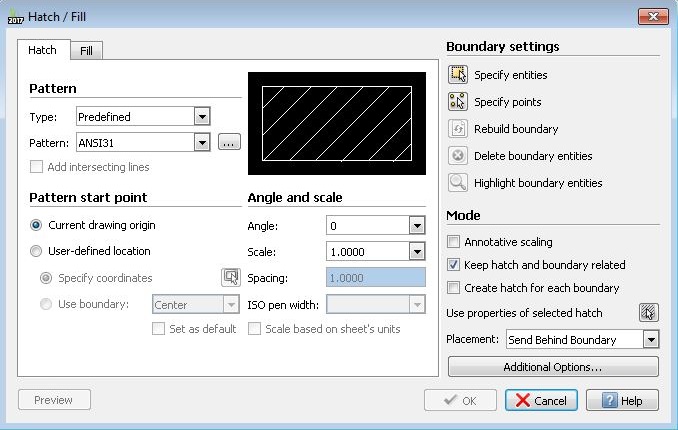Click the Specify entities icon
Viewport: 678px width, 430px height.
pos(457,75)
